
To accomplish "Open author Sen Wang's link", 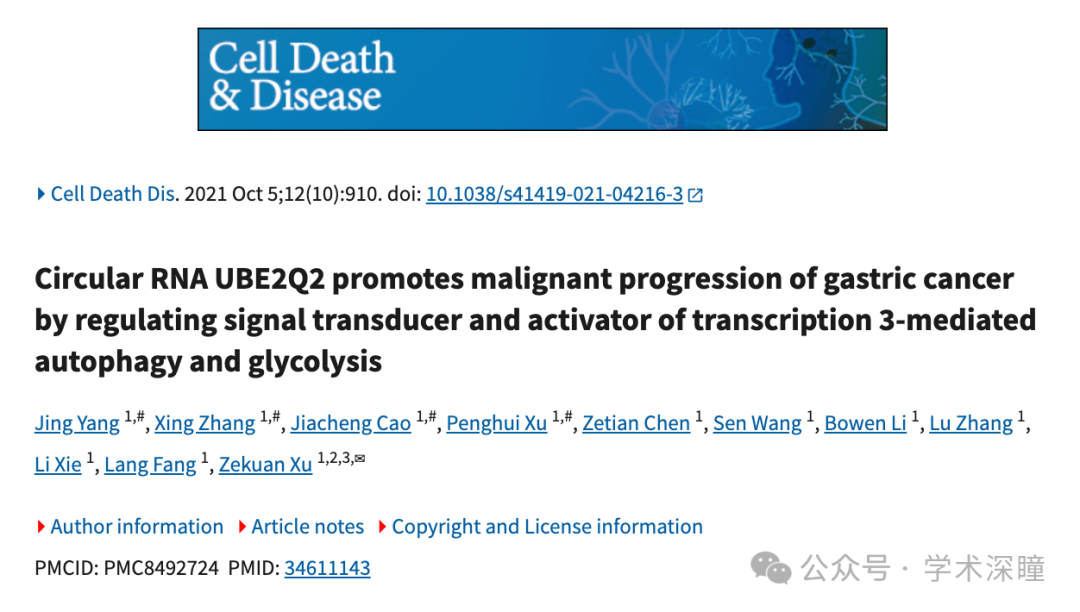I will click(x=758, y=423).
